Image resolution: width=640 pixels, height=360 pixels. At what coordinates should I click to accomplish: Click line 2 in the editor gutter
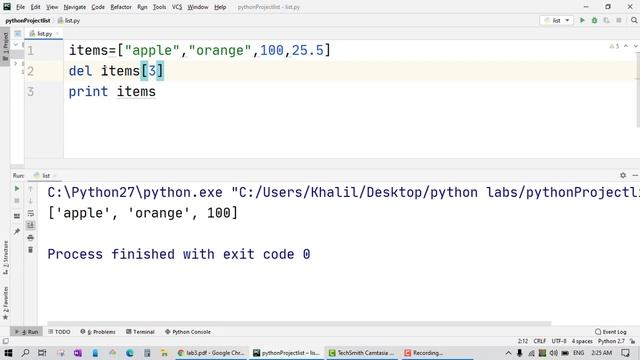point(31,71)
